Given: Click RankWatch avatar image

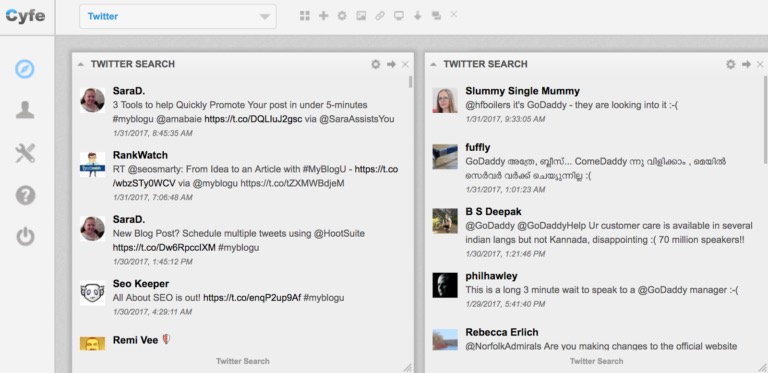Looking at the screenshot, I should click(93, 164).
